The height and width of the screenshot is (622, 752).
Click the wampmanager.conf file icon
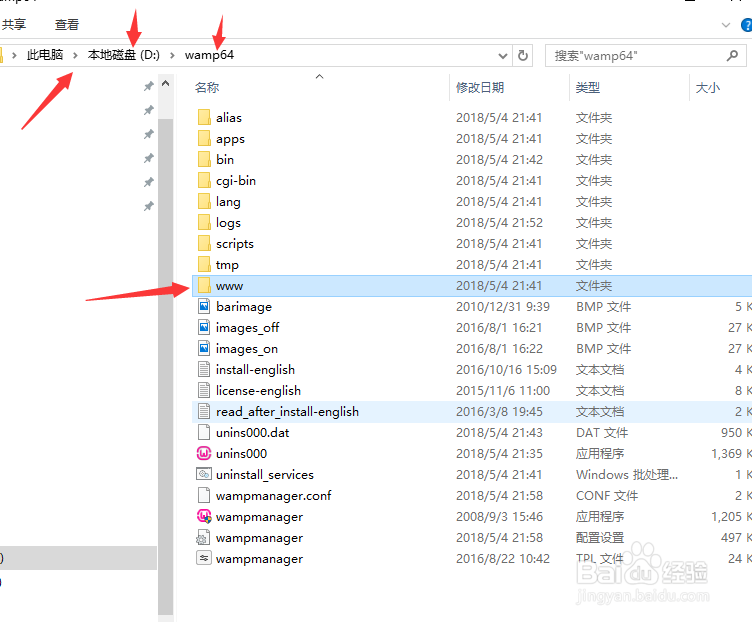point(204,495)
